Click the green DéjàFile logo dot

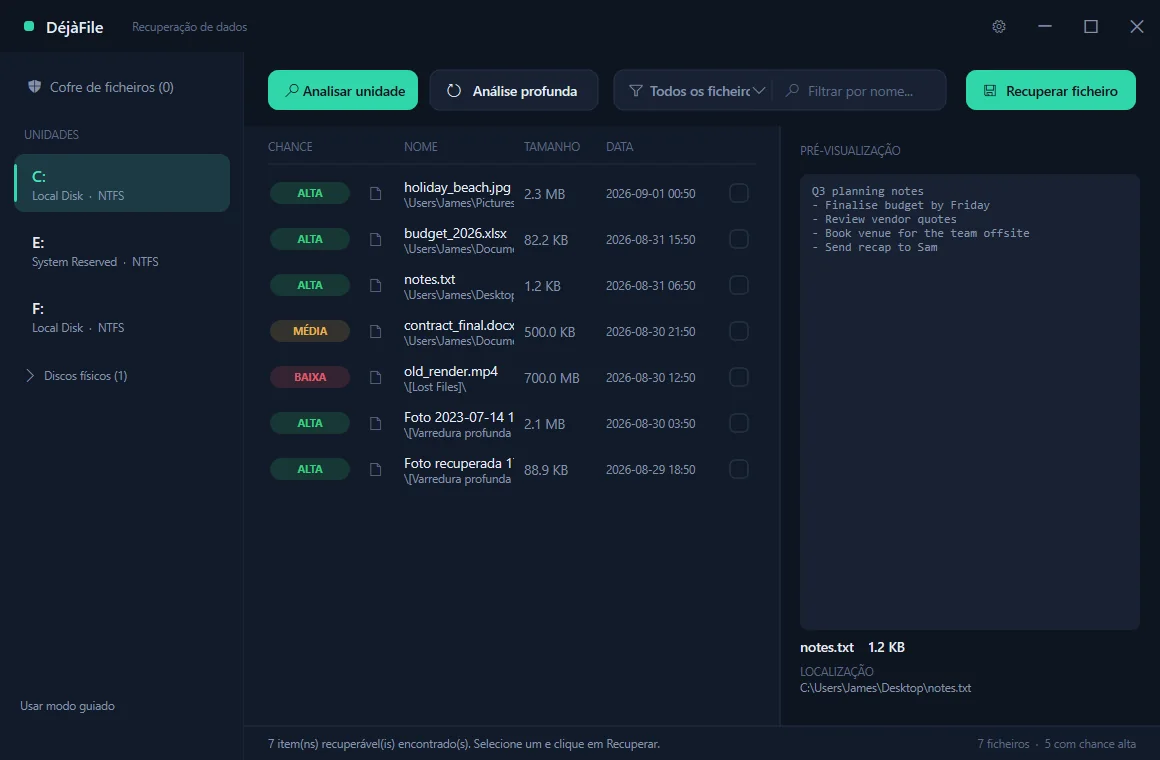(x=29, y=27)
